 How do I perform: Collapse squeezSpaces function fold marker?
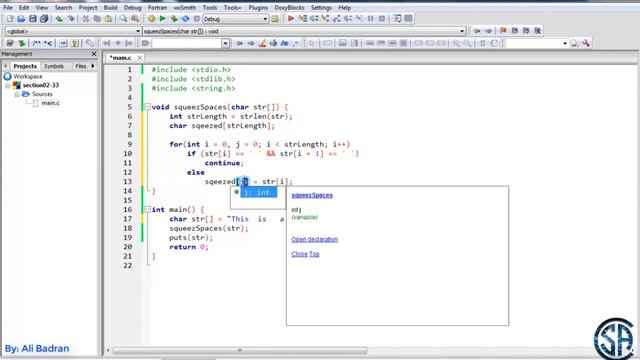(x=147, y=107)
